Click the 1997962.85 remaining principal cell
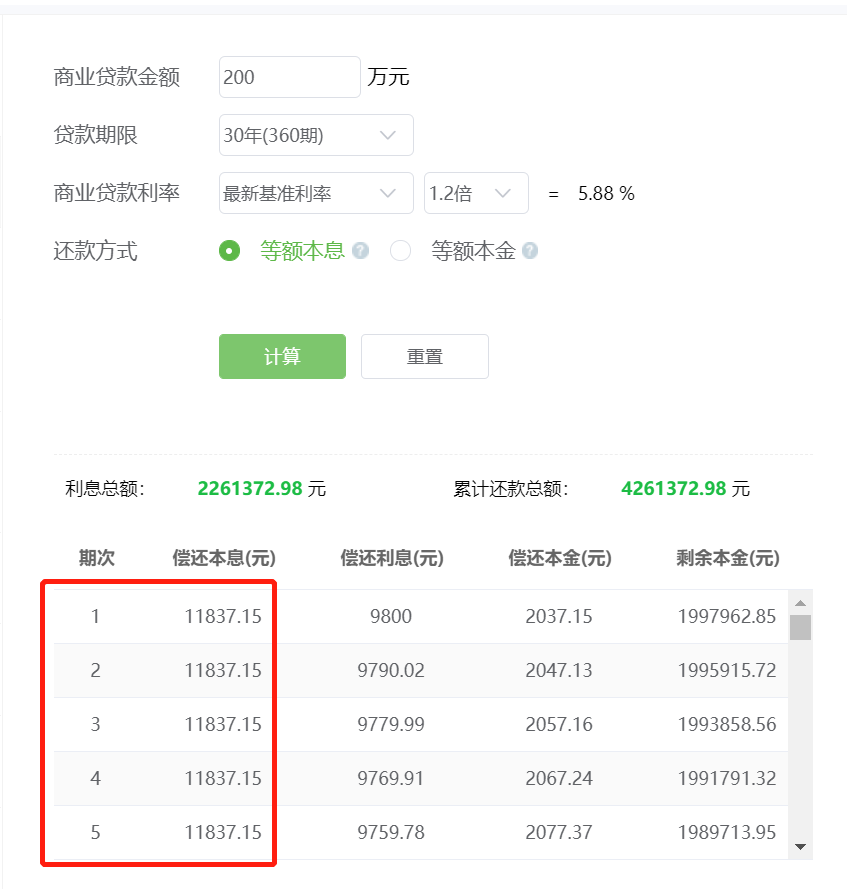 point(727,616)
